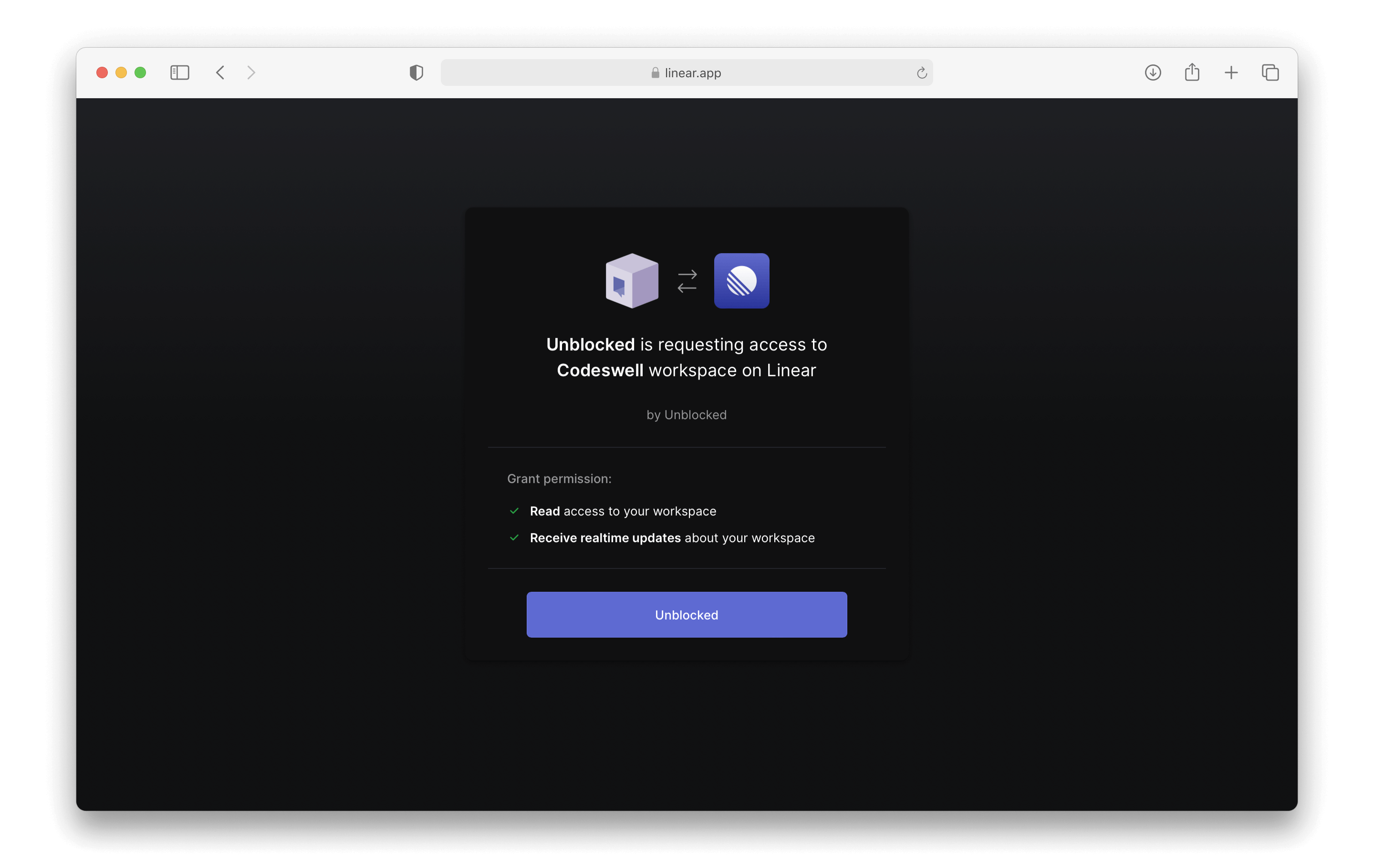Click the red close window button
1374x868 pixels.
coord(102,72)
